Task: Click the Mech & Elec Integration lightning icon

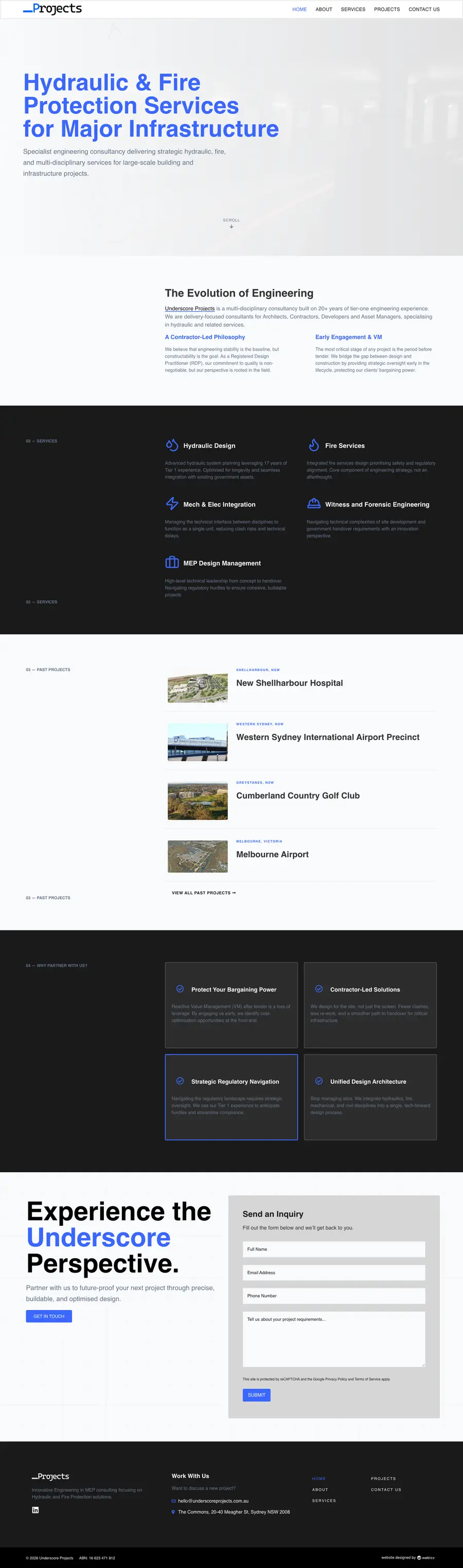Action: click(172, 503)
